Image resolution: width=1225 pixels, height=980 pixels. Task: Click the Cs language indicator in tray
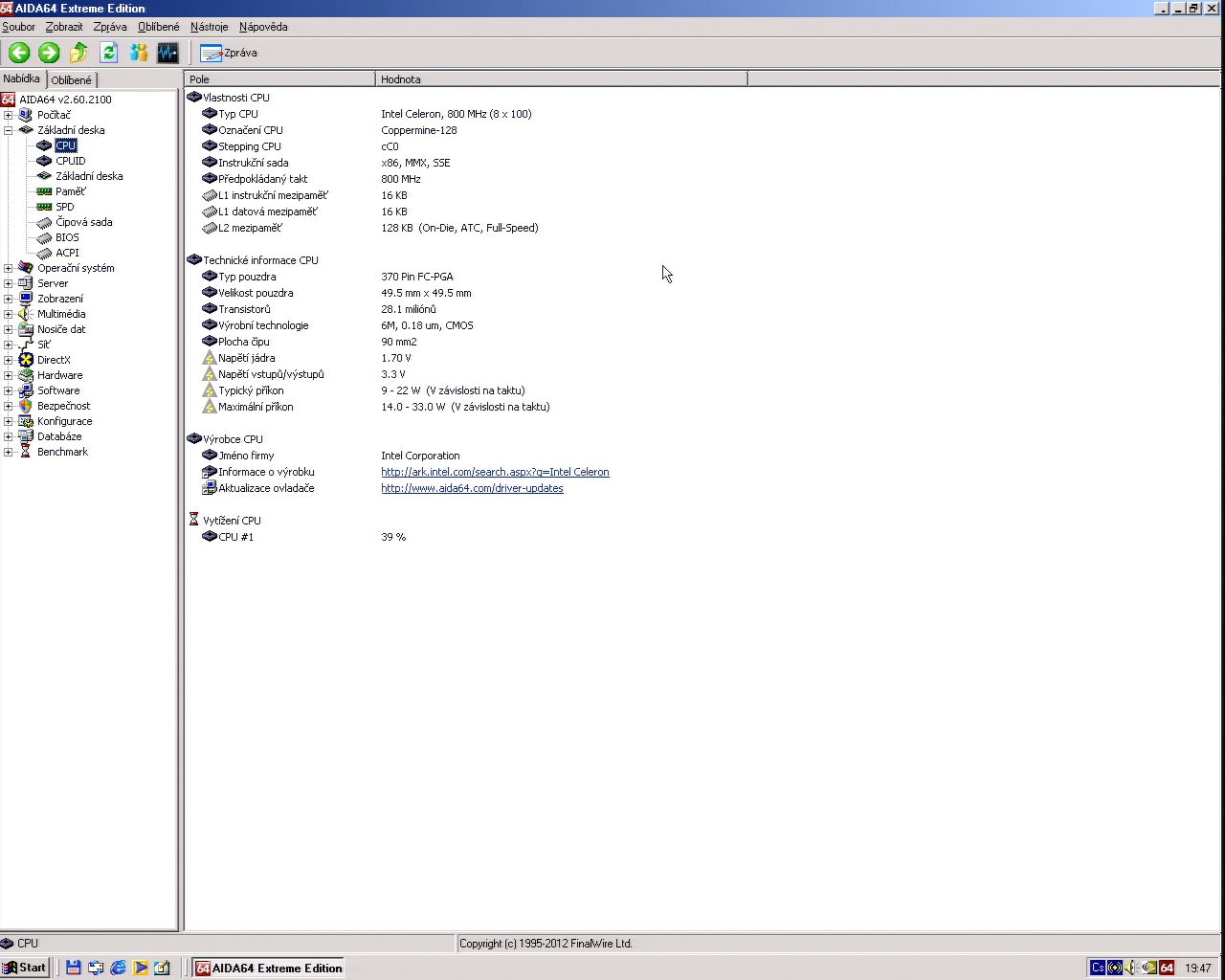coord(1098,968)
